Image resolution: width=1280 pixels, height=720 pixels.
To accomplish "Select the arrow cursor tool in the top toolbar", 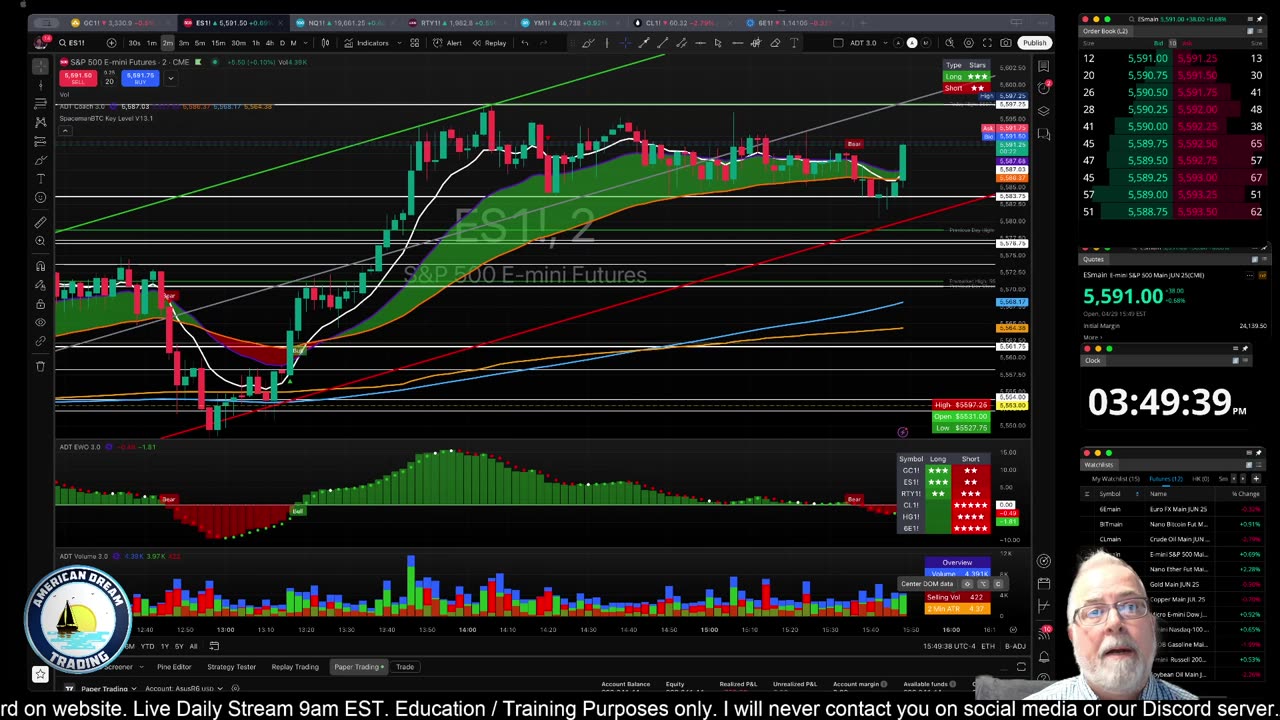I will pyautogui.click(x=718, y=43).
